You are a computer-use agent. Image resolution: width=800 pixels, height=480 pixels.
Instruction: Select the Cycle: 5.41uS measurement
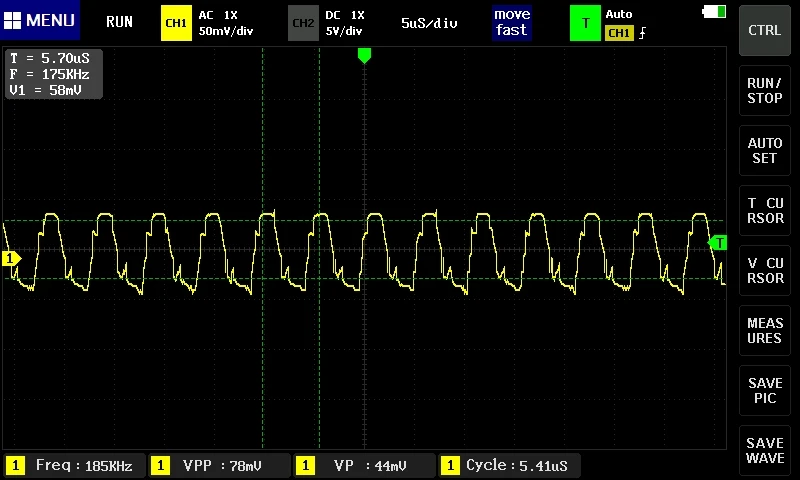tap(510, 465)
